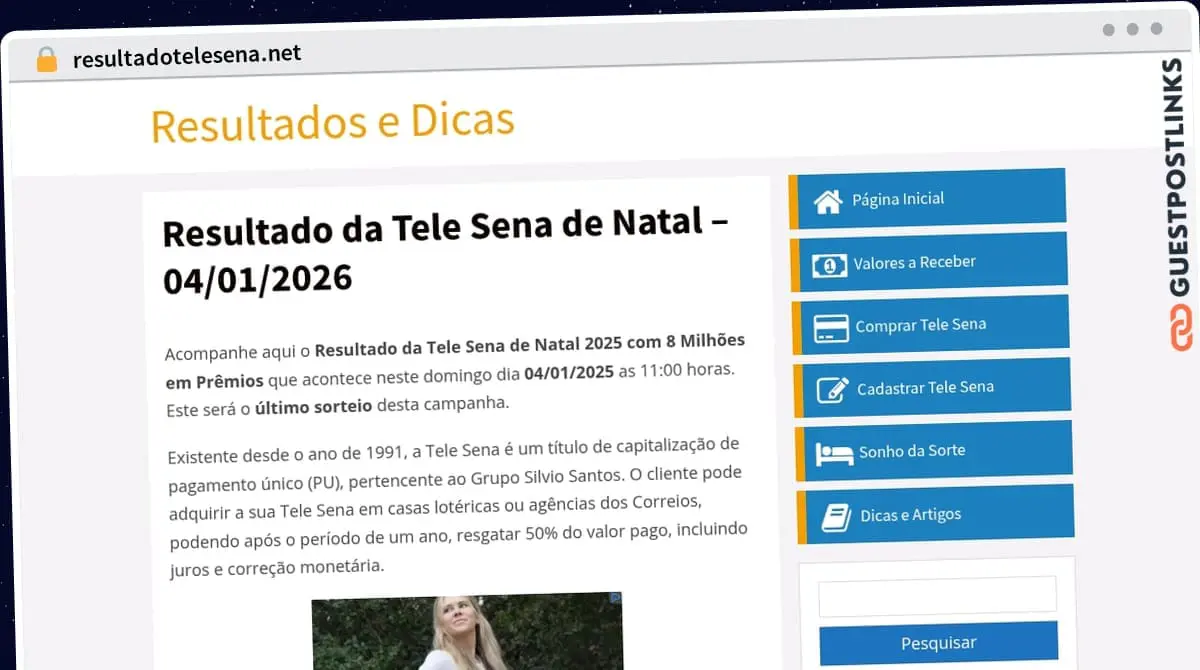Click the advertisement image of the woman
1200x670 pixels.
[467, 631]
